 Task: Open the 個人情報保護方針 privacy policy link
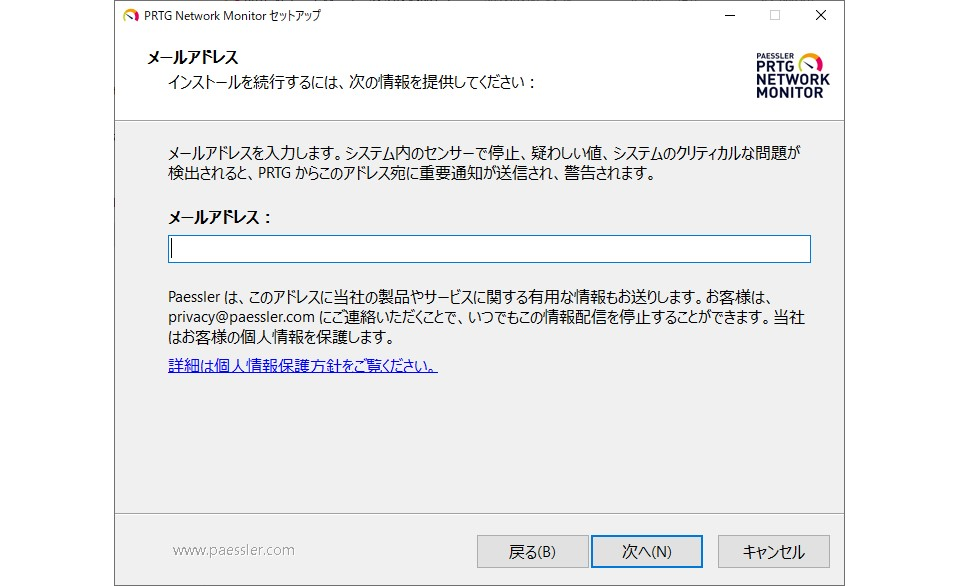pos(302,366)
